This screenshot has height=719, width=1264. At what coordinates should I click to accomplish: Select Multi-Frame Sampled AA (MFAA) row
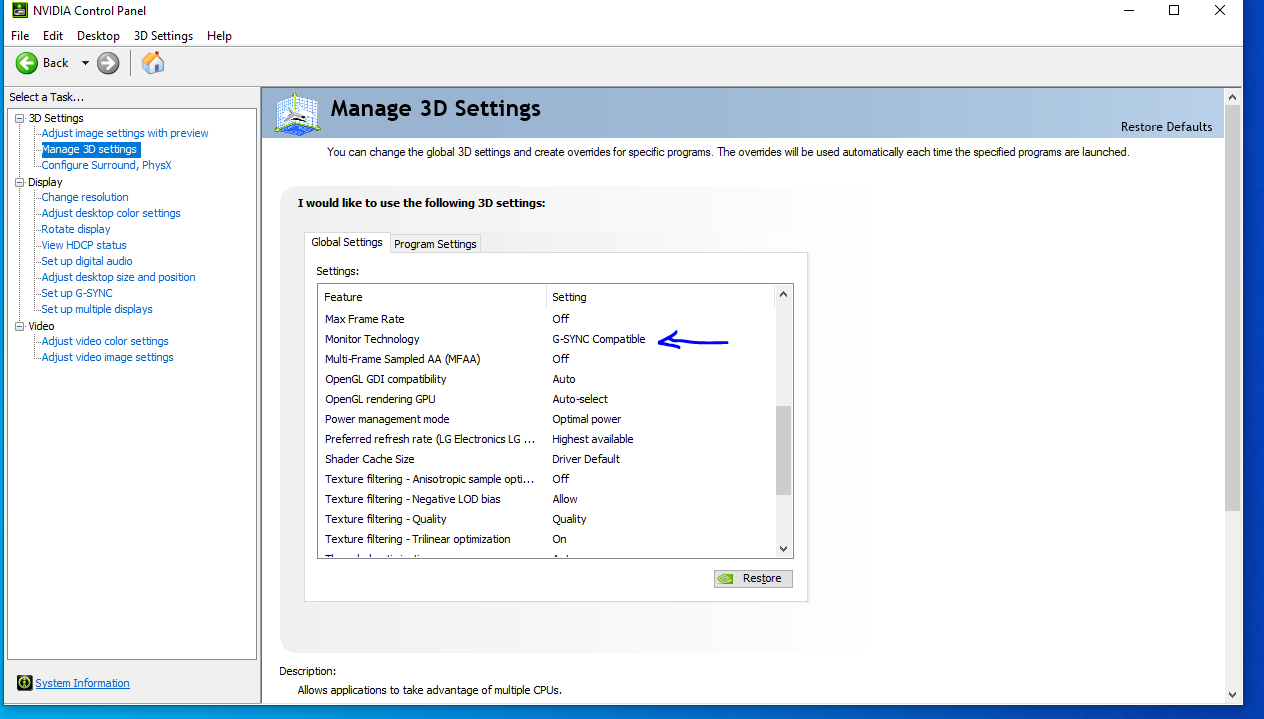[546, 359]
